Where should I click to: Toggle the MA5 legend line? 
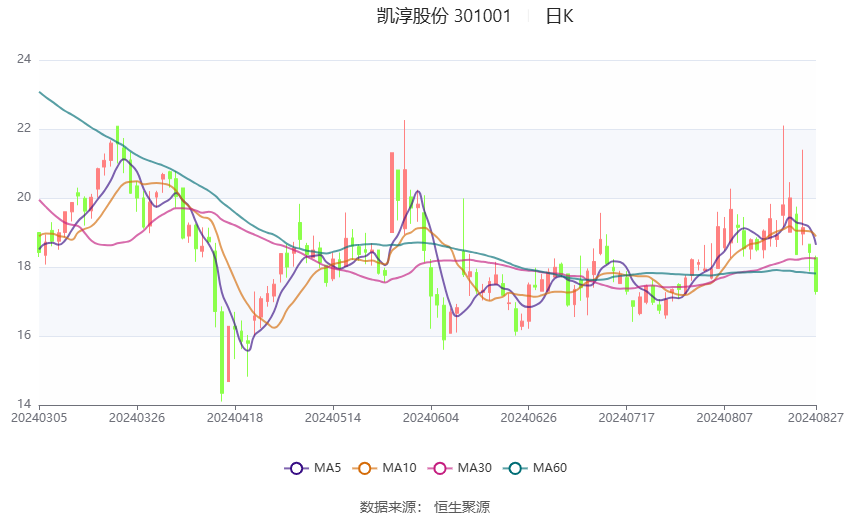click(313, 468)
